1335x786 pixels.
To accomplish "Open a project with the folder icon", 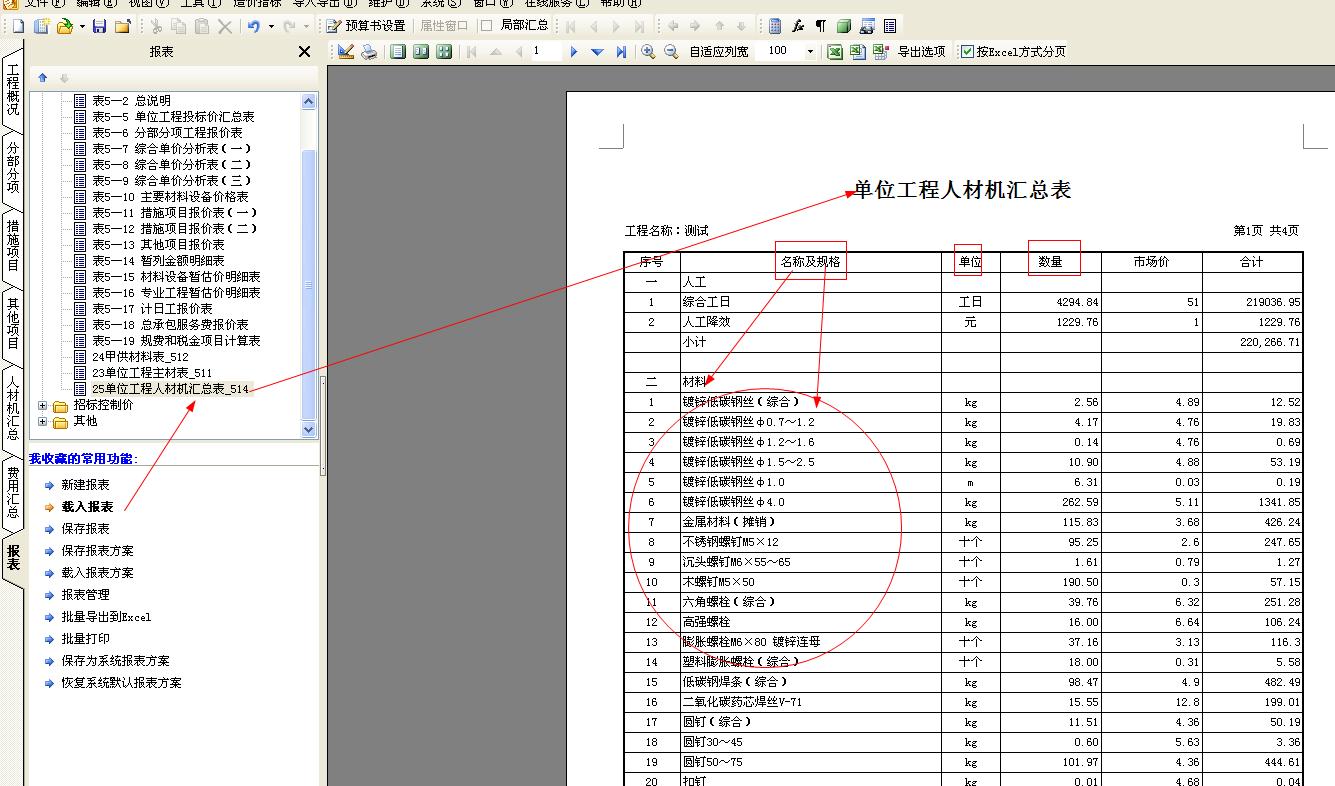I will point(65,26).
